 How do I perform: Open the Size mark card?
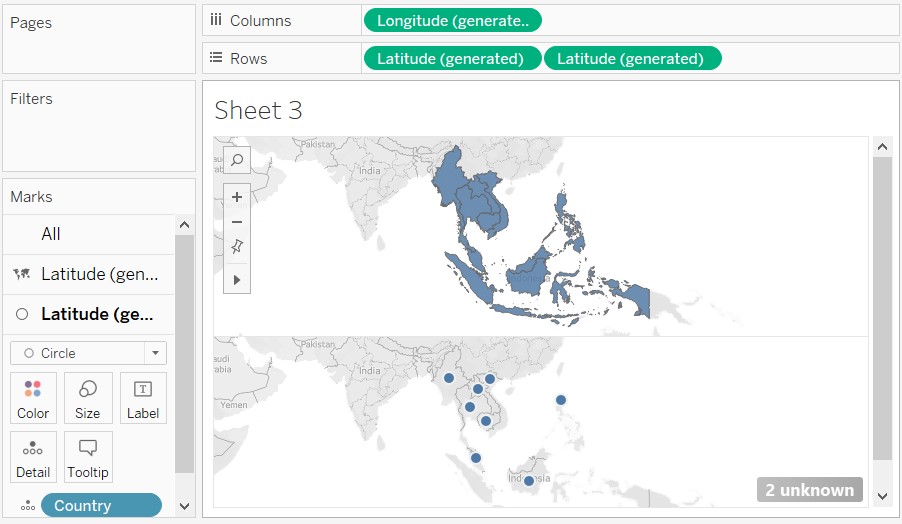click(x=87, y=398)
